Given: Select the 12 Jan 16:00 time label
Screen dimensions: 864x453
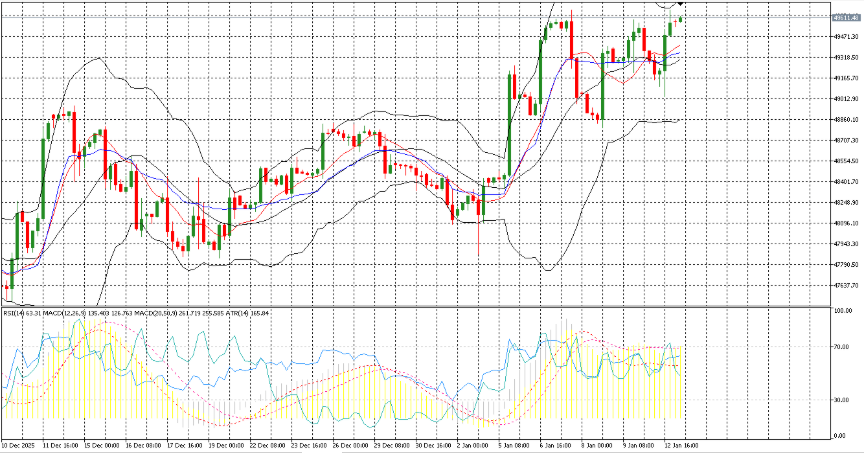Looking at the screenshot, I should (x=680, y=445).
